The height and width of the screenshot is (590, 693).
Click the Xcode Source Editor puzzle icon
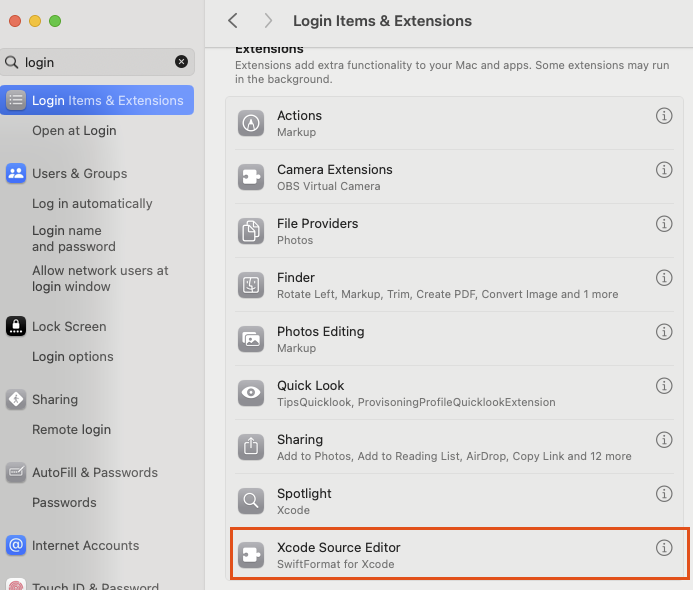click(x=251, y=555)
